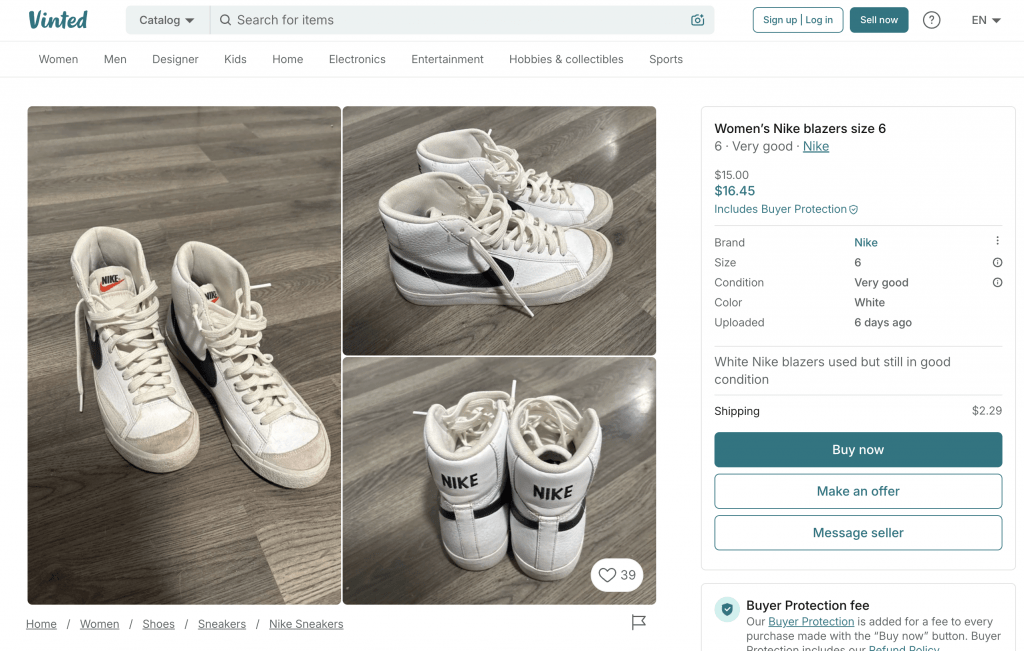Open the Women category tab
Image resolution: width=1024 pixels, height=651 pixels.
(x=58, y=59)
